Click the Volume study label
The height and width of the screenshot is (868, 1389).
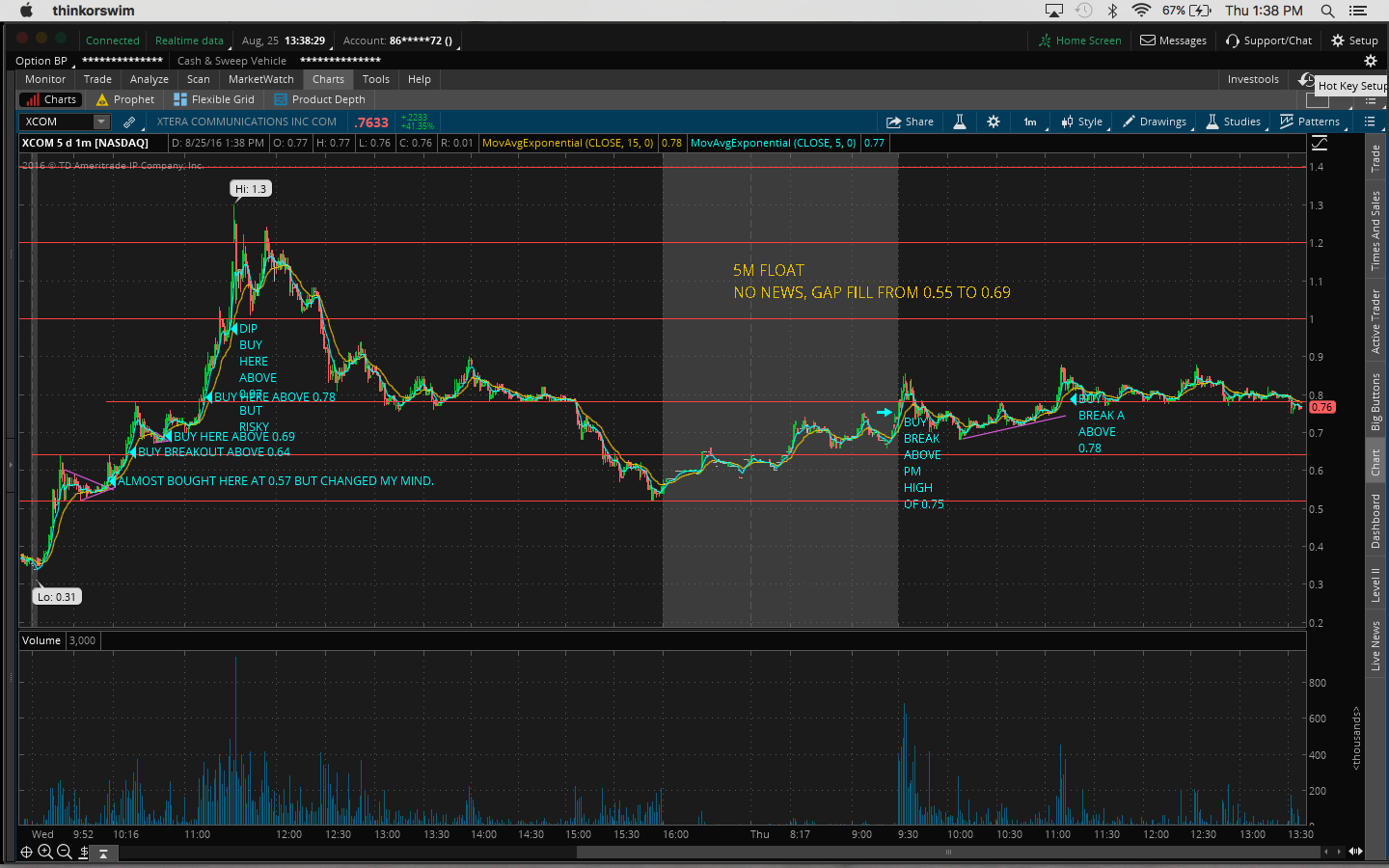41,640
